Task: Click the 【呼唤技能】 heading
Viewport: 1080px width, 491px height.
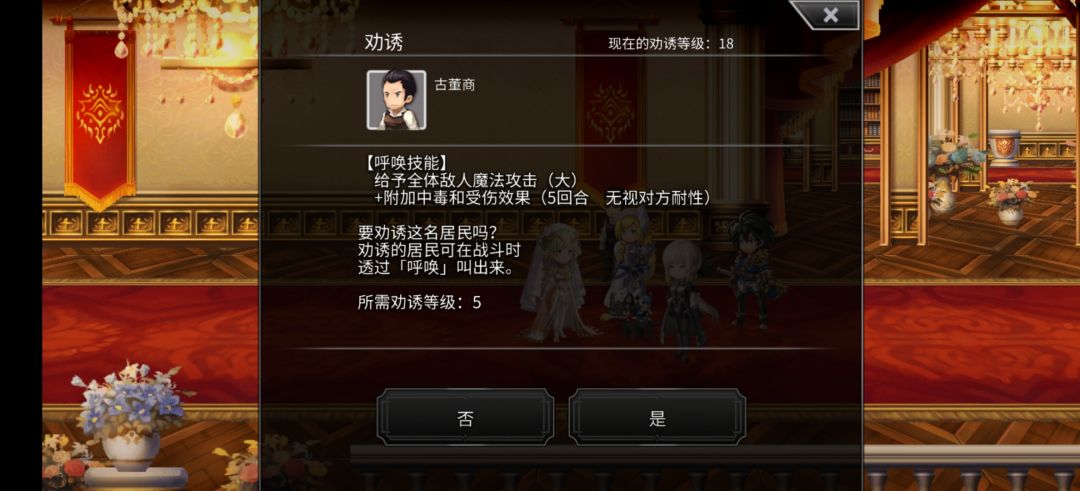Action: [406, 164]
